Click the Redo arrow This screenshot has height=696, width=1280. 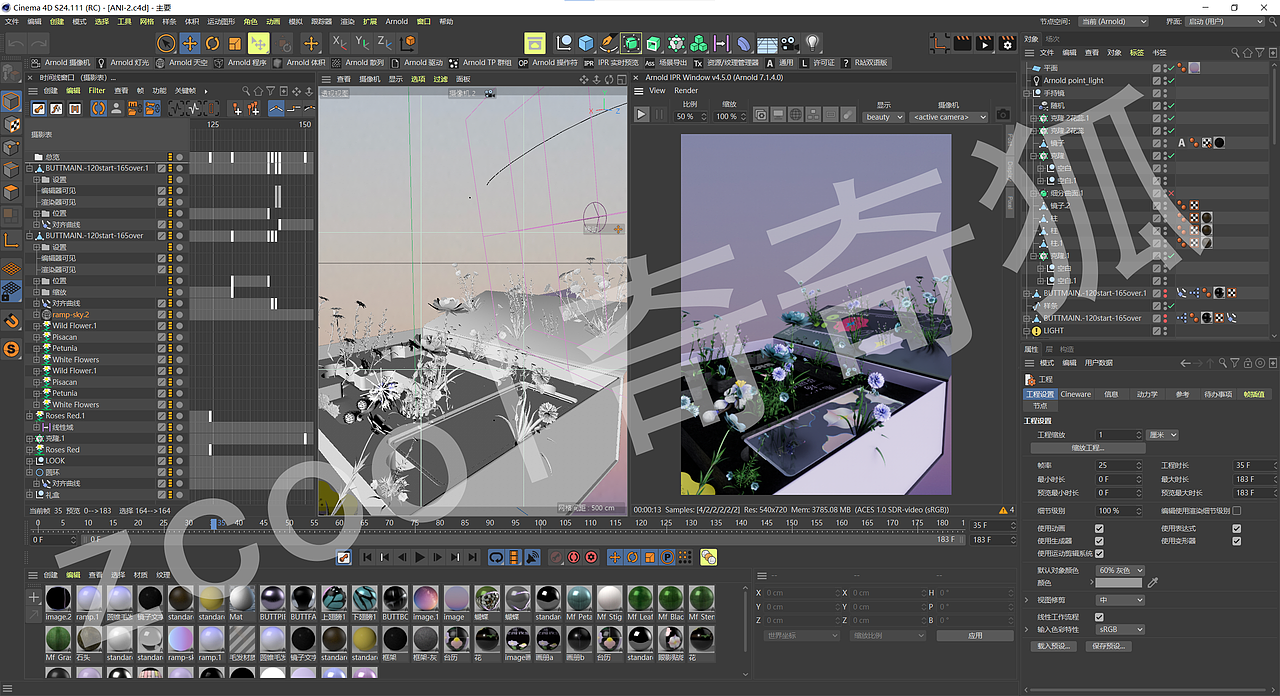[x=39, y=43]
